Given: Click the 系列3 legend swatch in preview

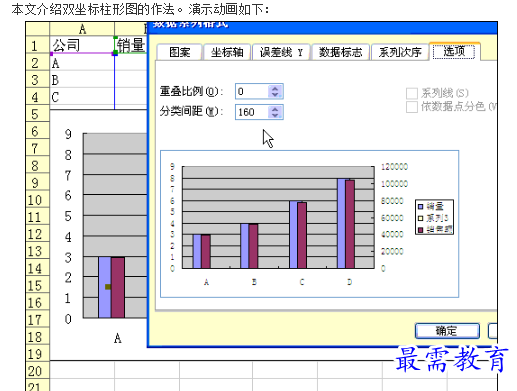Looking at the screenshot, I should click(421, 218).
